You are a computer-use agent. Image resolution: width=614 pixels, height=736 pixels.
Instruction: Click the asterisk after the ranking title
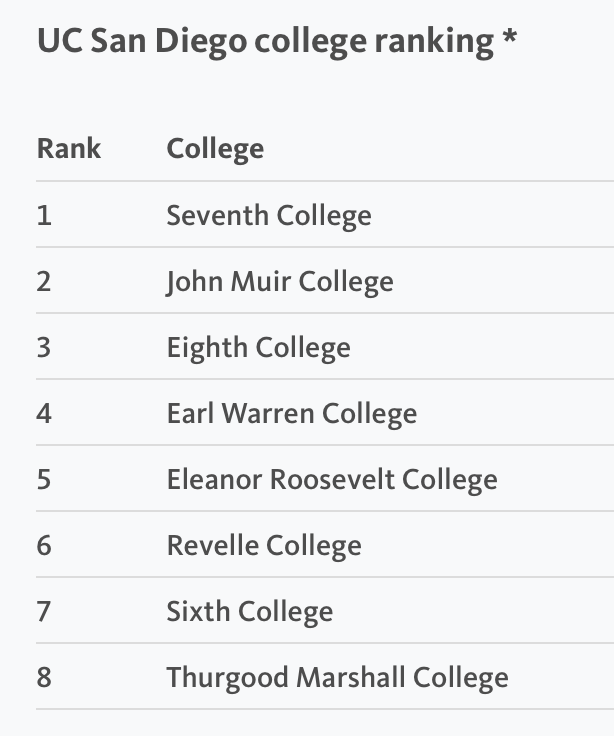click(x=509, y=37)
